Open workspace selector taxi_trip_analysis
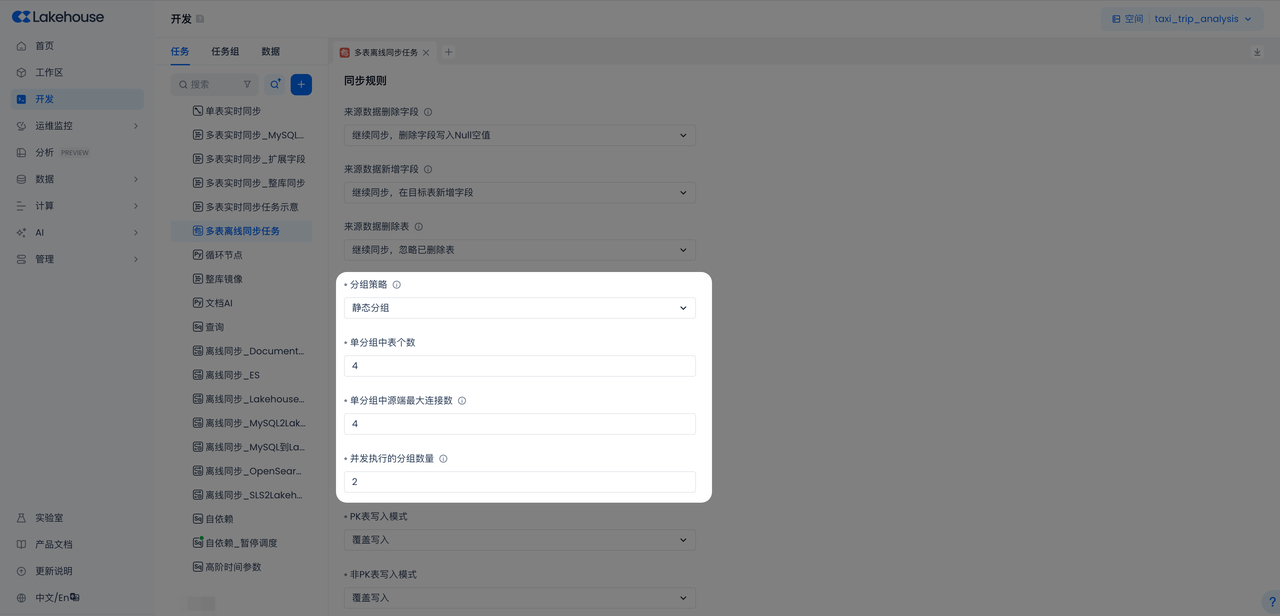Viewport: 1280px width, 616px height. click(x=1181, y=19)
